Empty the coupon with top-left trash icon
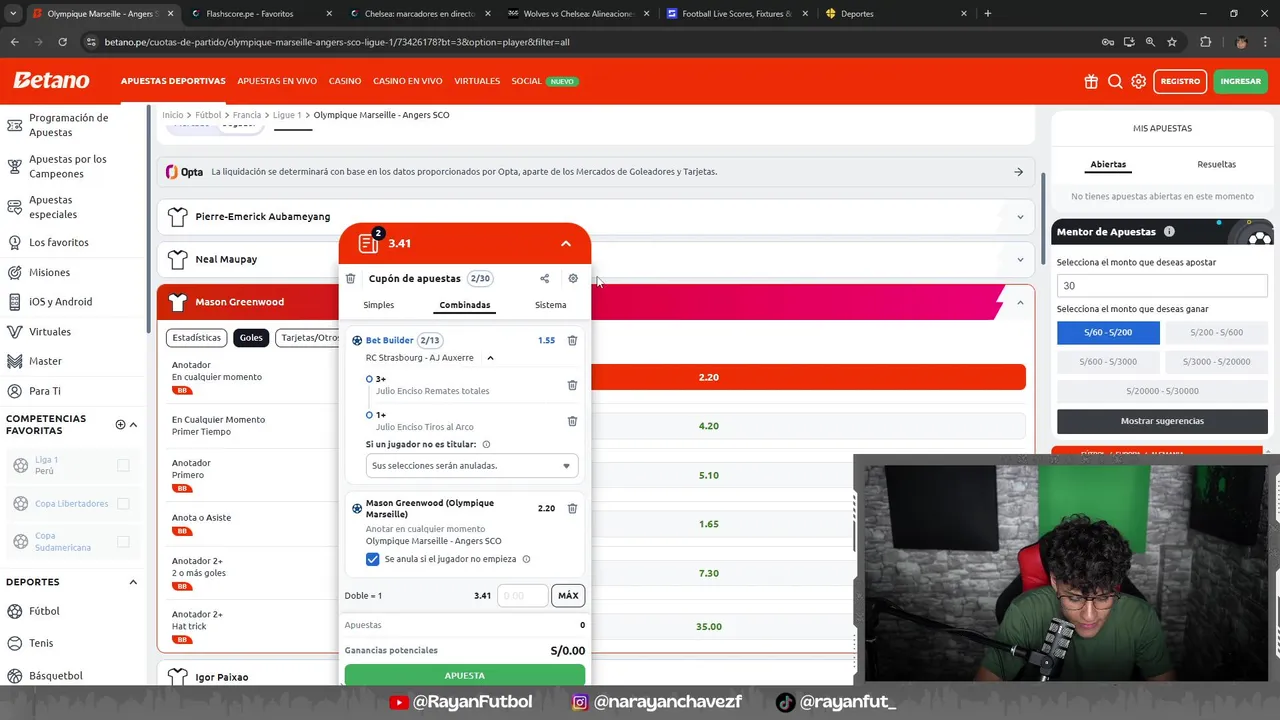 350,279
